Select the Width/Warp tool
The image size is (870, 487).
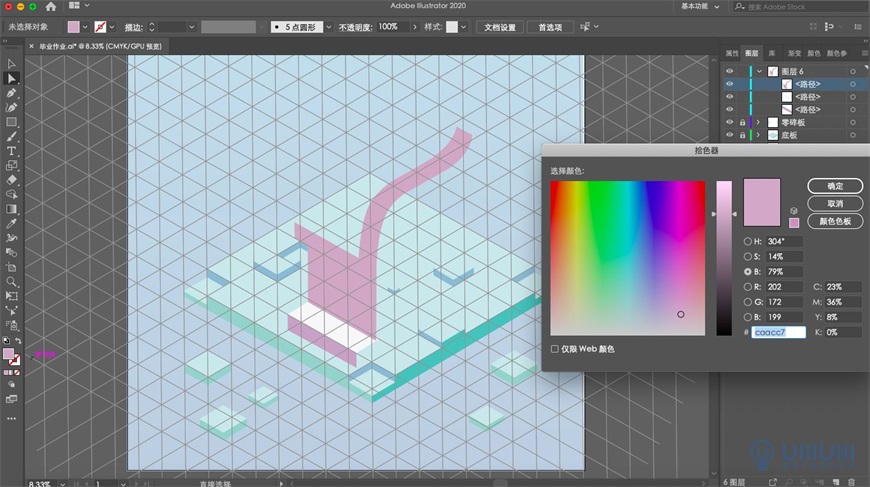click(11, 238)
